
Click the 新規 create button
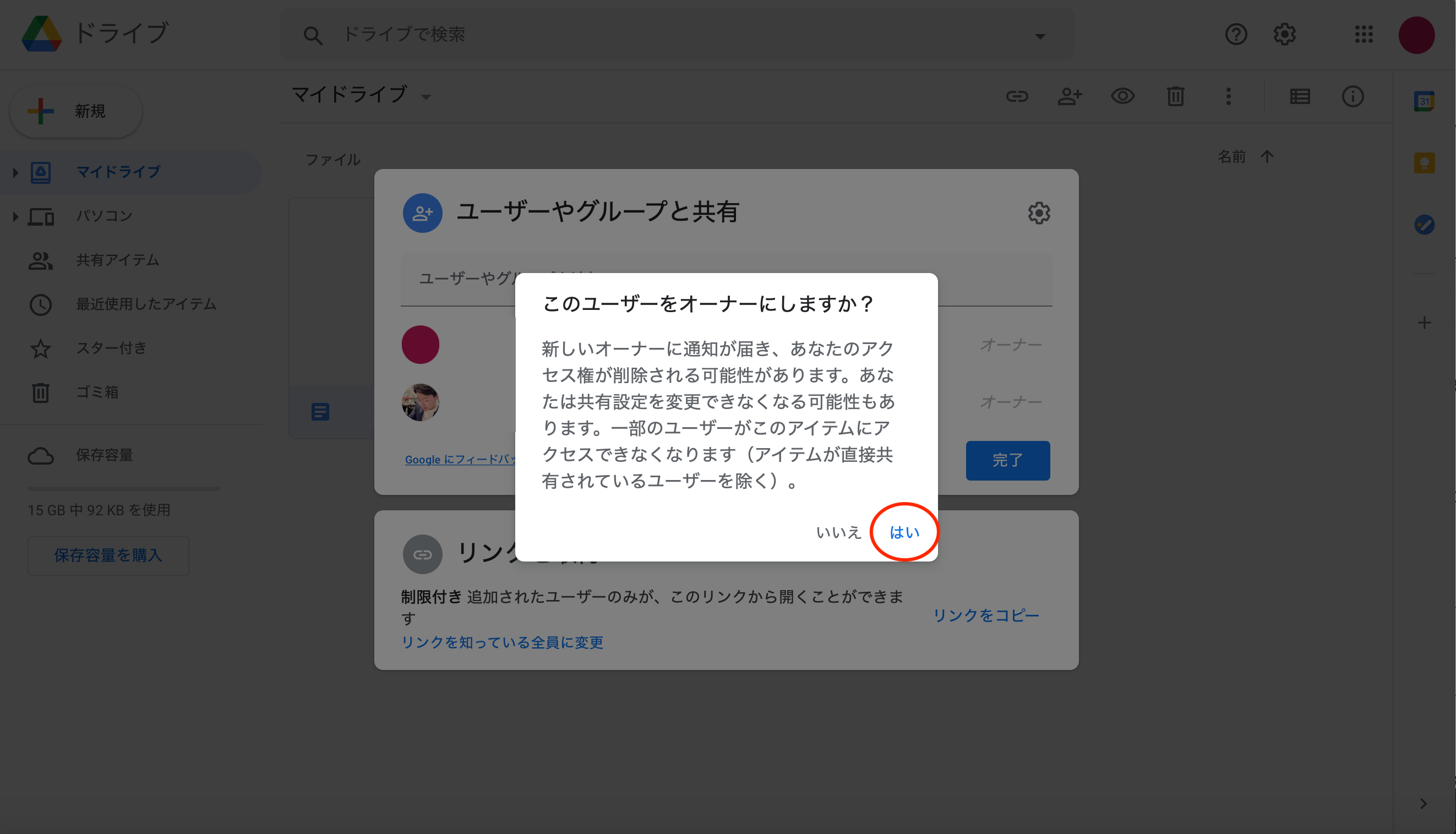(x=76, y=111)
